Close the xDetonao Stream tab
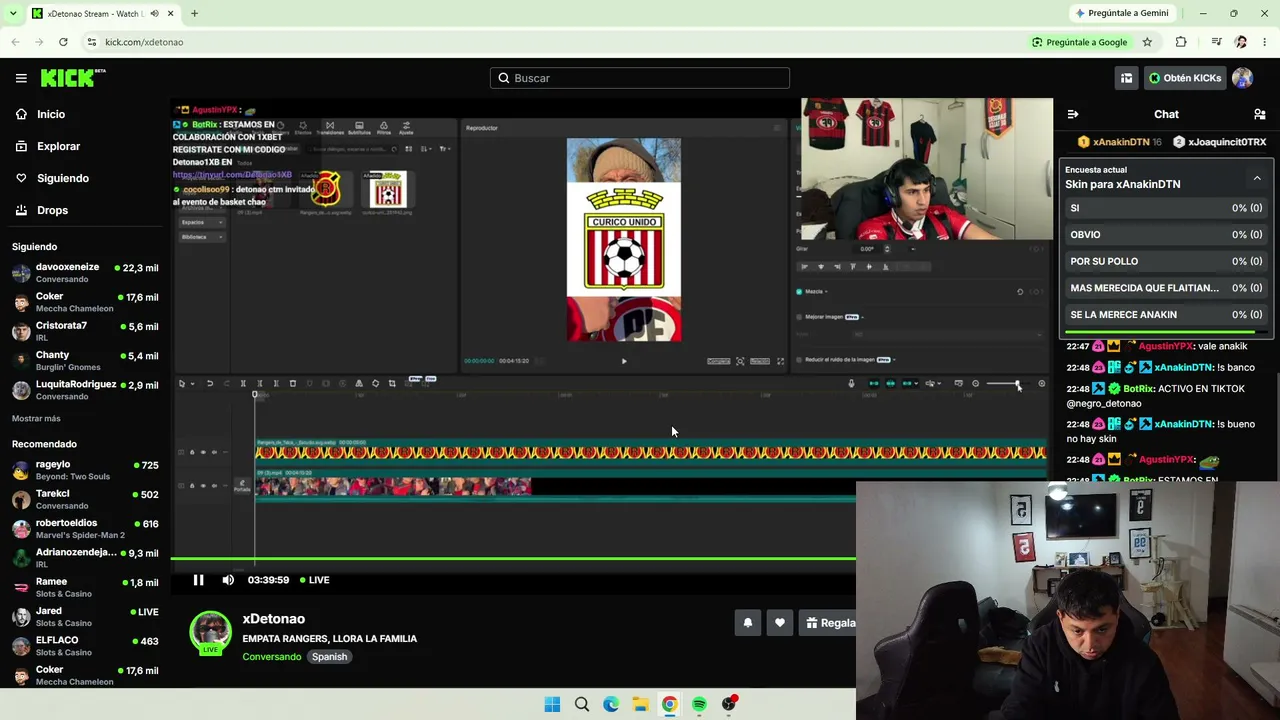 point(170,13)
